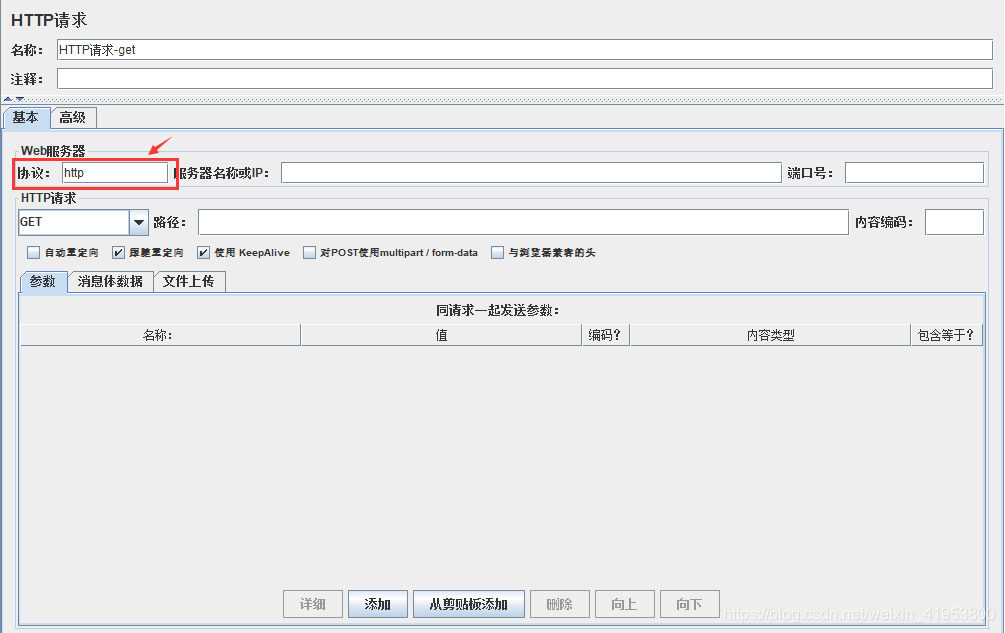Click the collapse arrows above the 基本 tab
The image size is (1005, 633).
pyautogui.click(x=14, y=99)
